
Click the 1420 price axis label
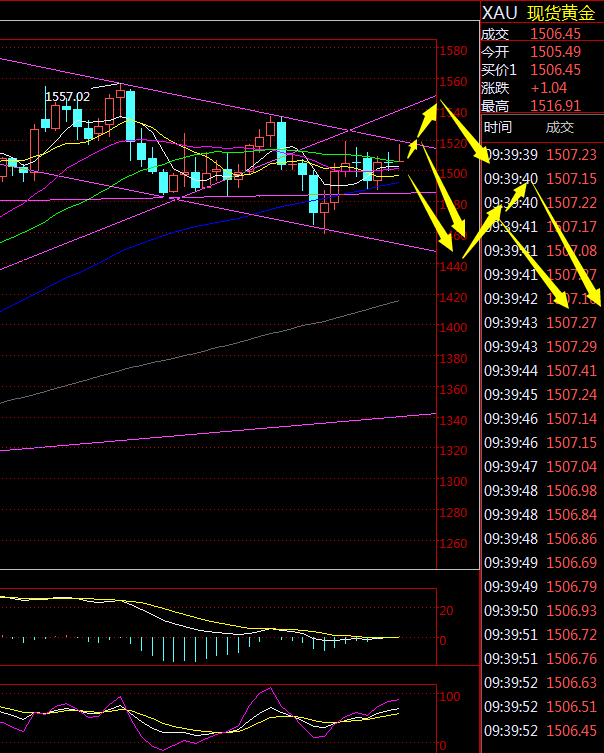click(x=453, y=298)
